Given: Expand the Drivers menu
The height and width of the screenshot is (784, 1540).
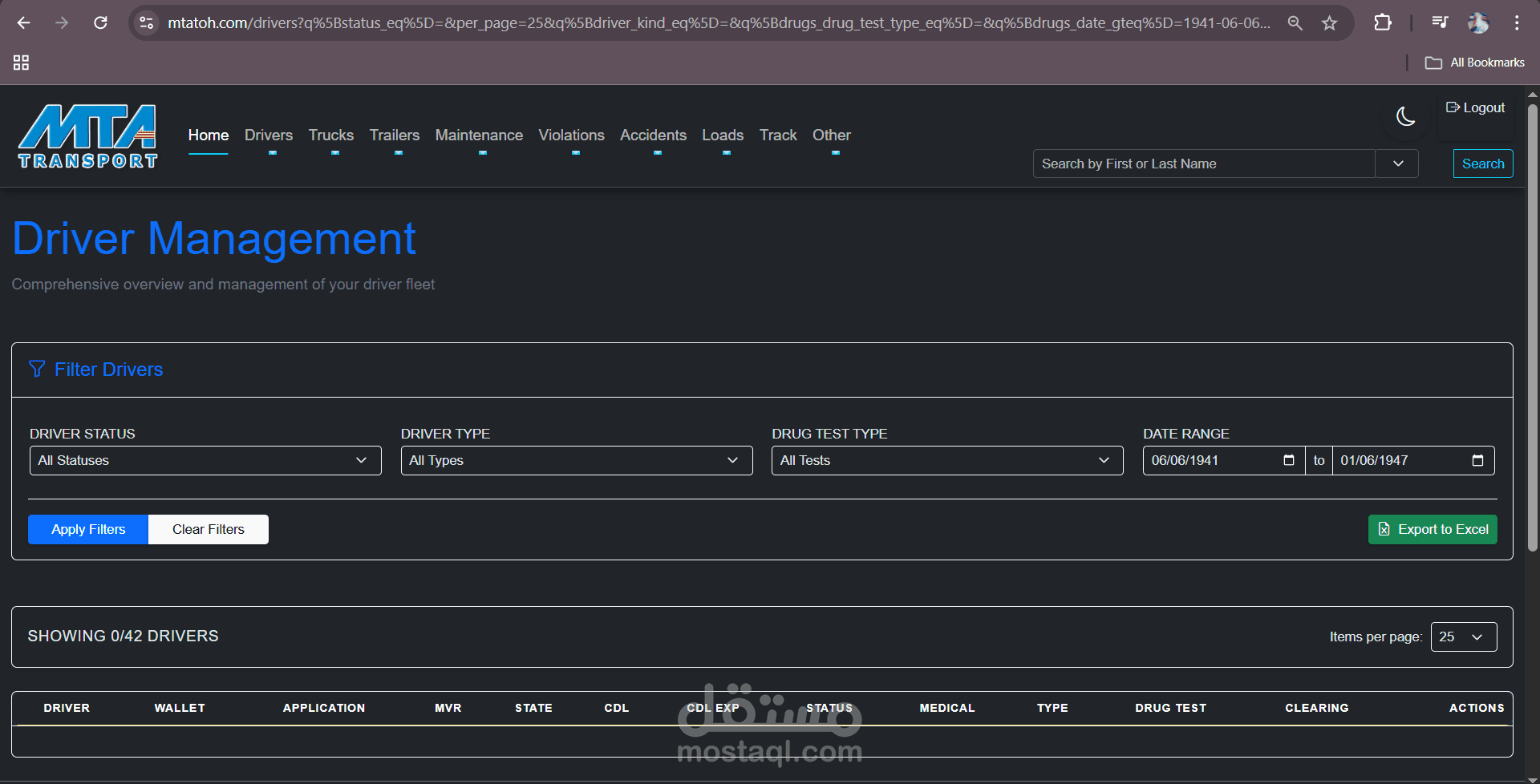Looking at the screenshot, I should click(269, 135).
